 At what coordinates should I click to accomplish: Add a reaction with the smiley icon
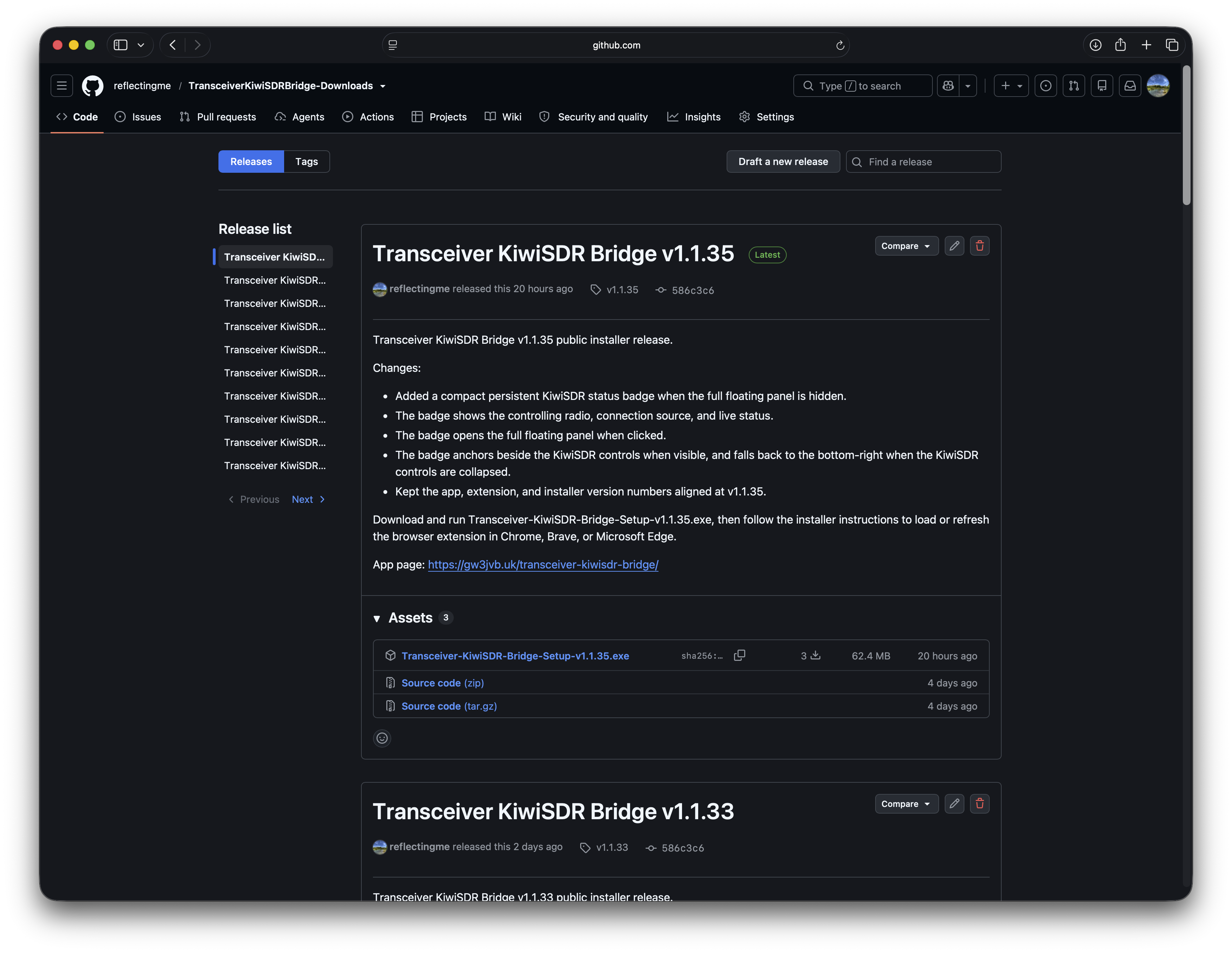tap(382, 738)
